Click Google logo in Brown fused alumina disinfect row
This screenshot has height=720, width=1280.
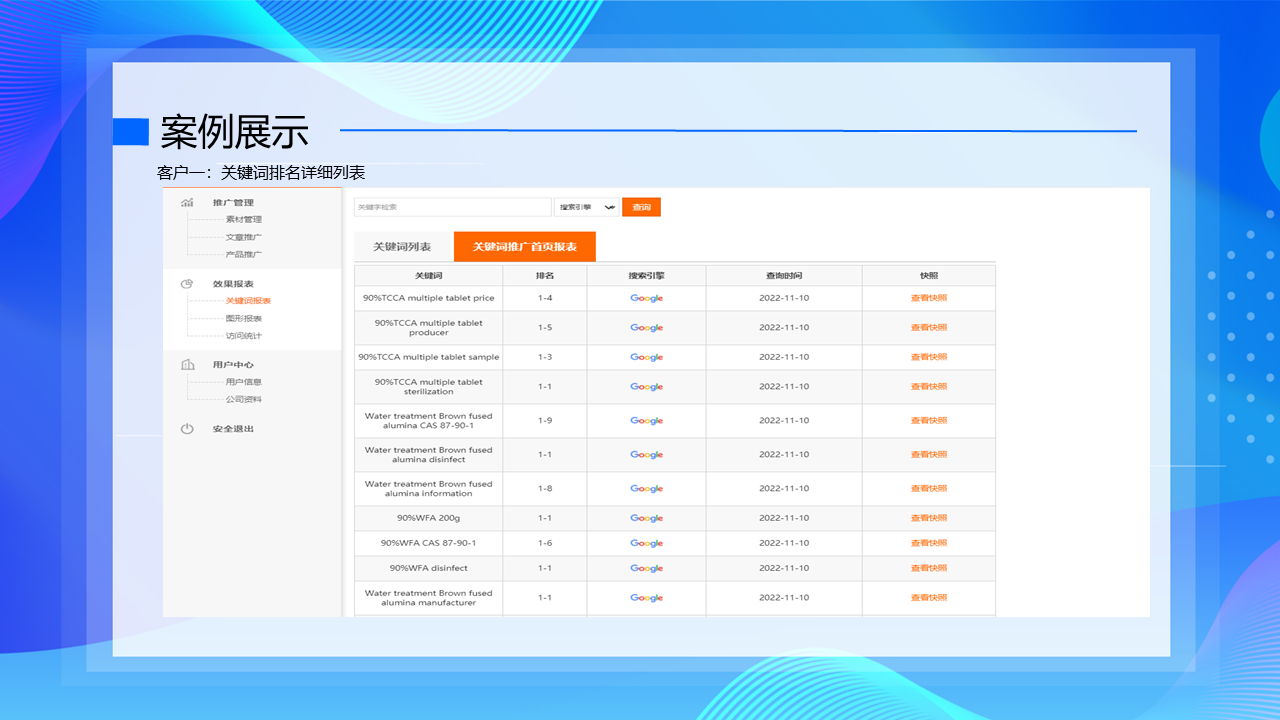click(x=646, y=455)
